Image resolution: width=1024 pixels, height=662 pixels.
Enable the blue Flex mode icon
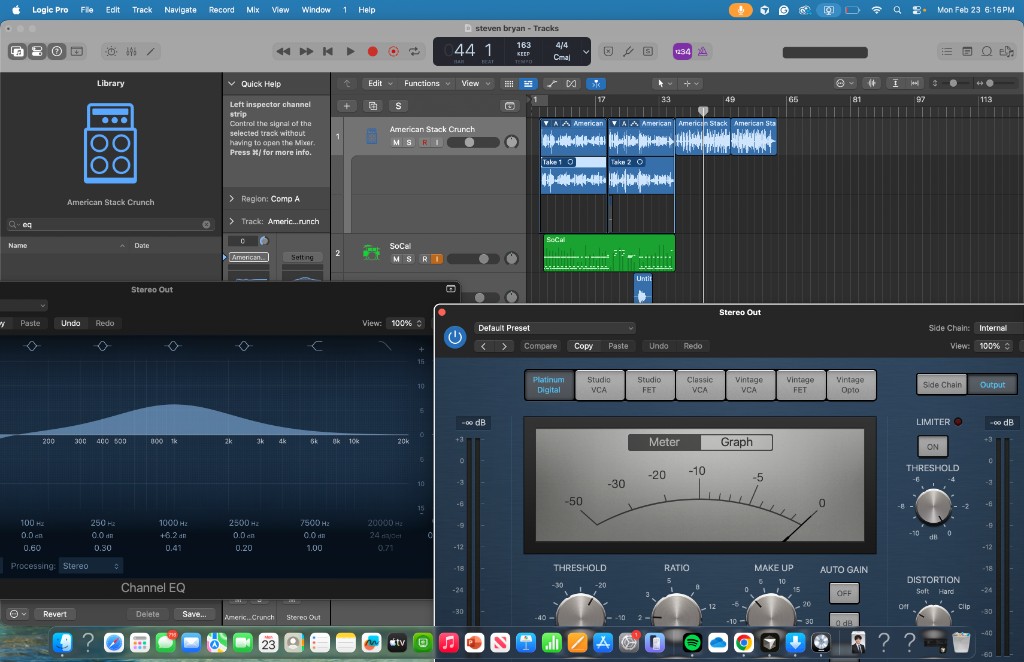598,84
